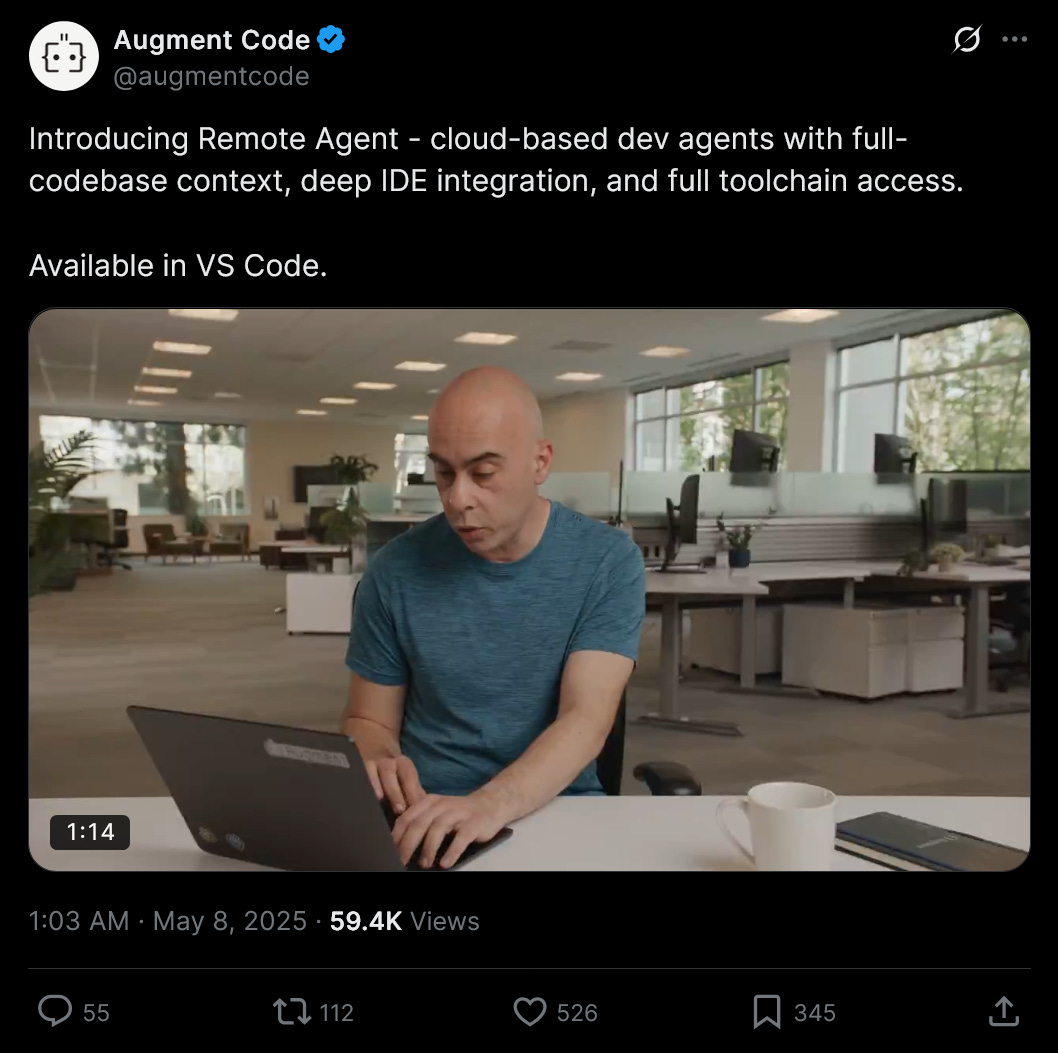Click the 55 replies count
The image size is (1058, 1053).
coord(96,1013)
